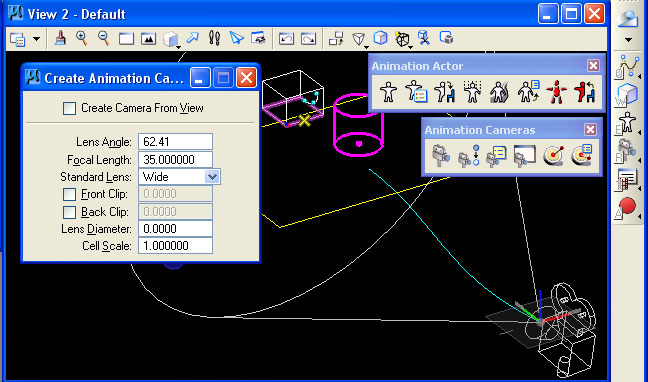Click the red record circle in right sidebar

pyautogui.click(x=627, y=205)
